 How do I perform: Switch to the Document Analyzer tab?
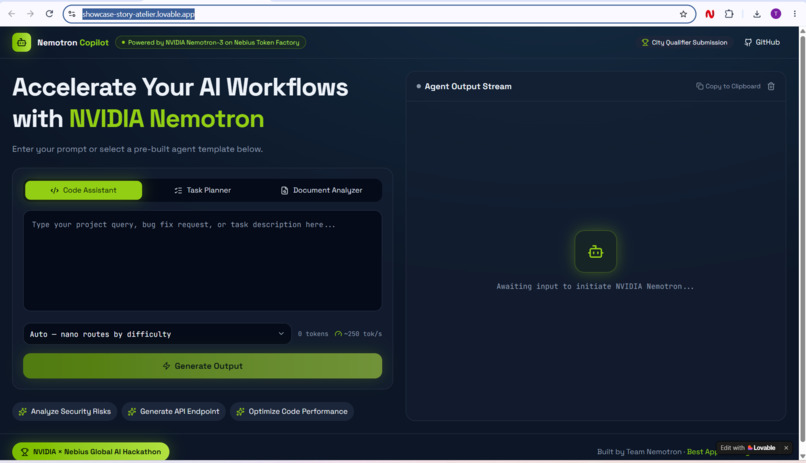pyautogui.click(x=321, y=190)
